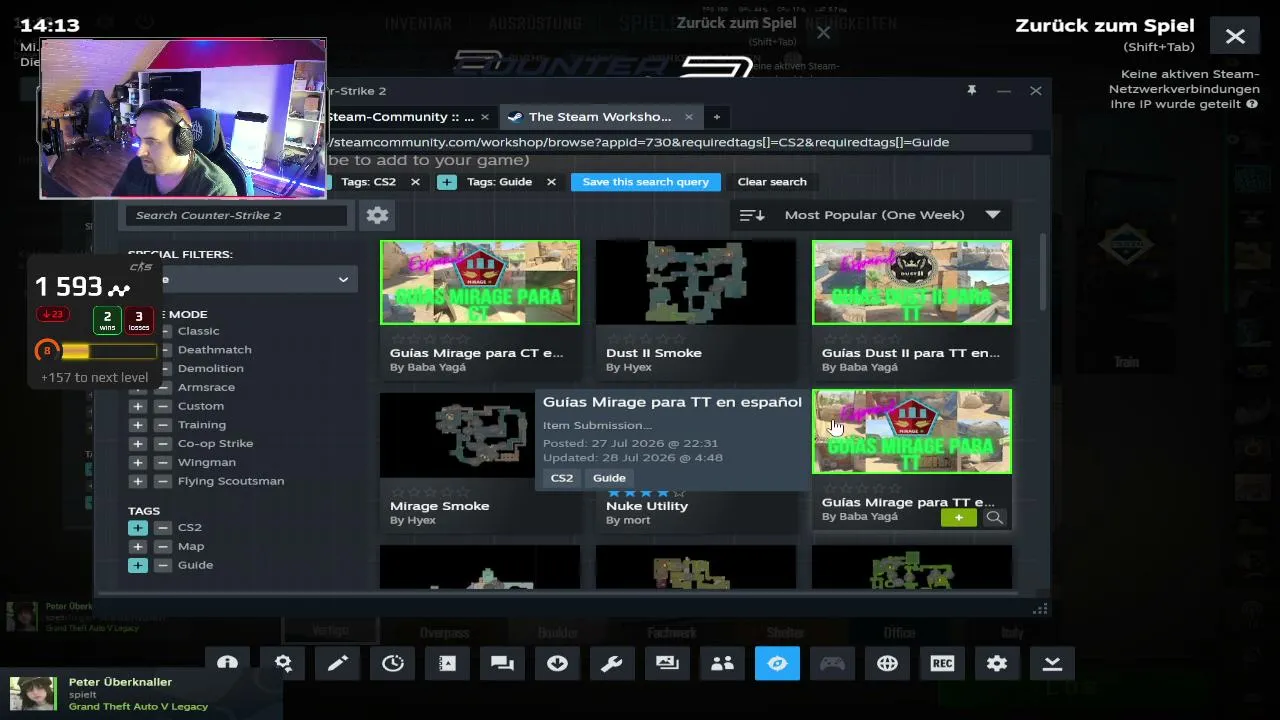
Task: Click the steamcommunity.com workshop URL address bar
Action: coord(680,142)
